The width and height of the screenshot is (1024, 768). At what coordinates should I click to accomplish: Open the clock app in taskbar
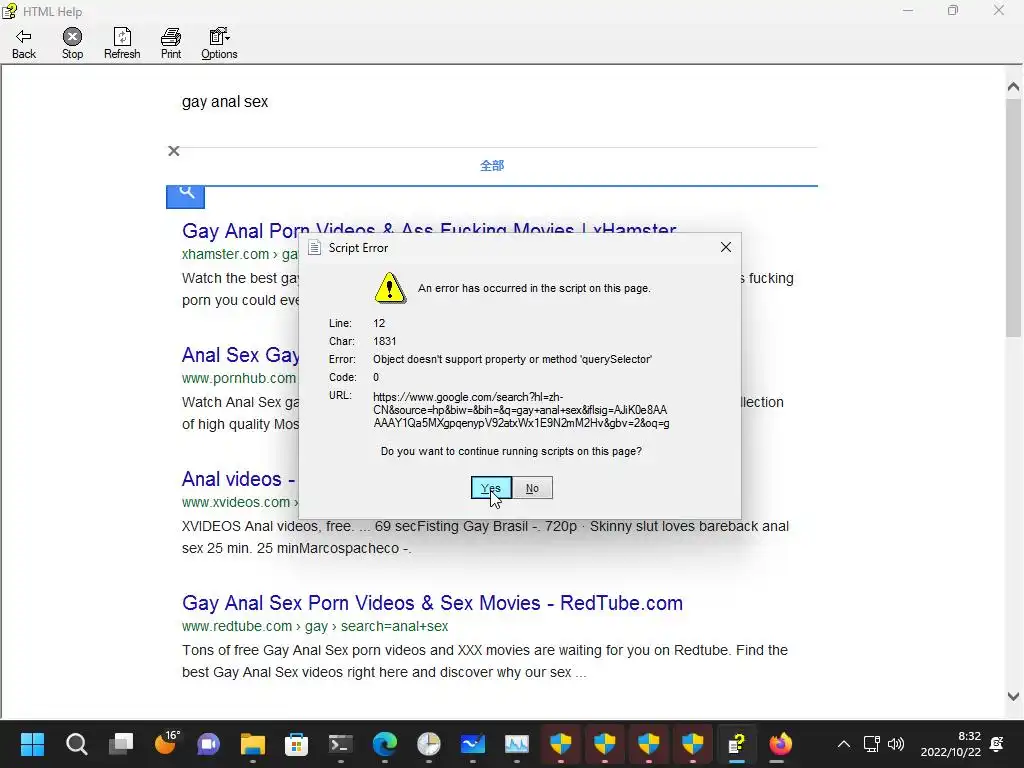429,744
